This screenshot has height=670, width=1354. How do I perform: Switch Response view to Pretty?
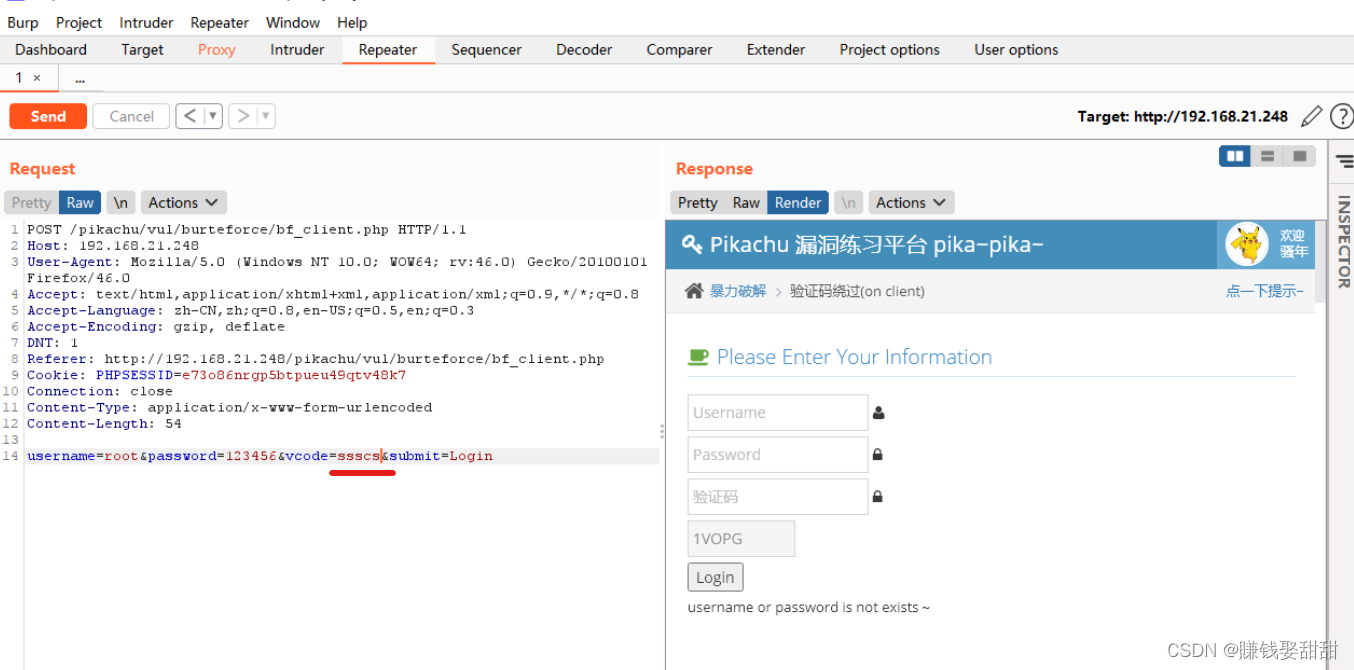tap(697, 202)
